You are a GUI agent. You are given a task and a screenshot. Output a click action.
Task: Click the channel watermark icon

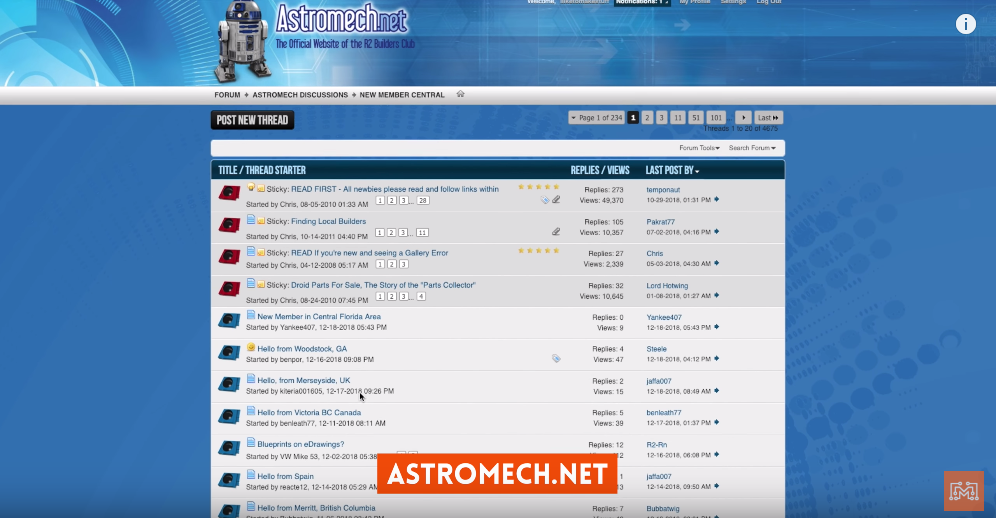[964, 491]
